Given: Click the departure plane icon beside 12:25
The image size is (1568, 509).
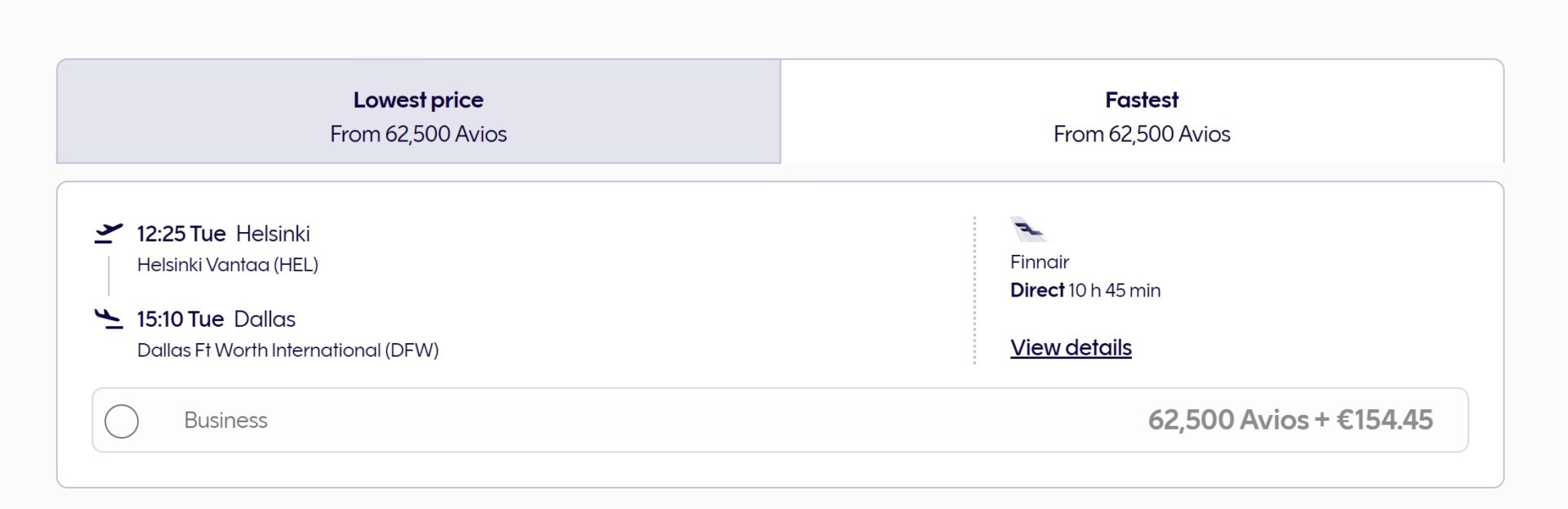Looking at the screenshot, I should pyautogui.click(x=107, y=232).
